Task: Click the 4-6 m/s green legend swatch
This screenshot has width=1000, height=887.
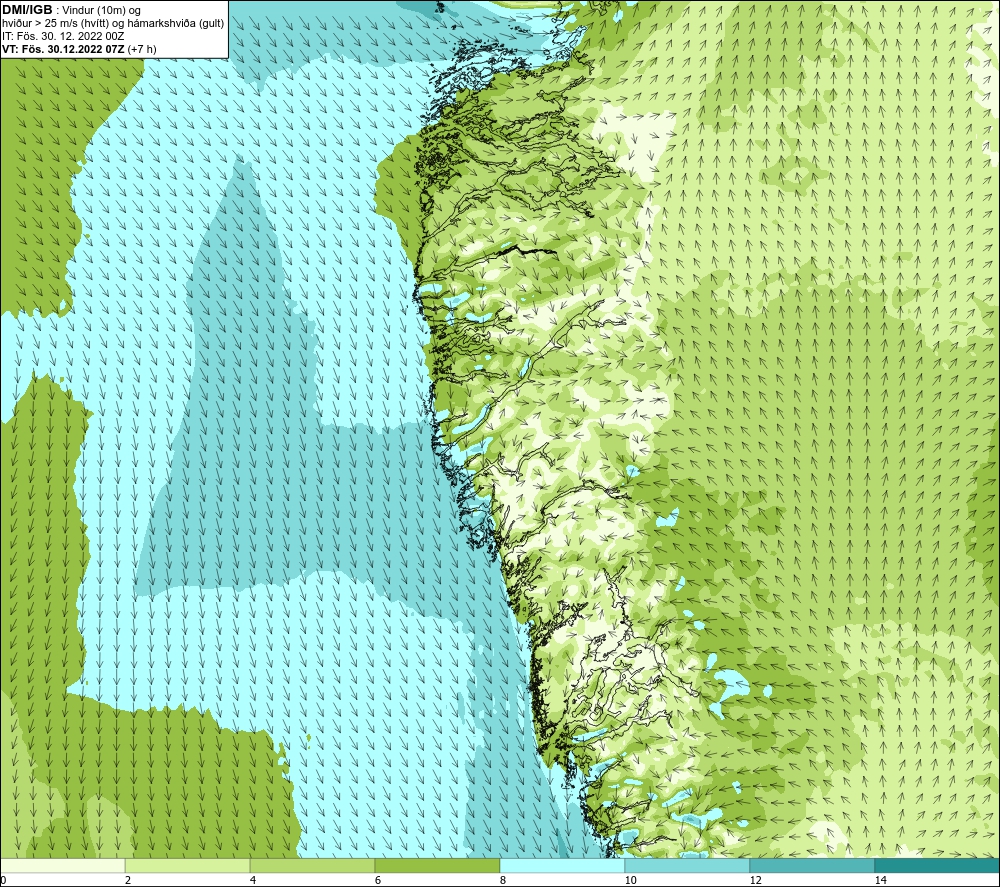Action: (312, 865)
